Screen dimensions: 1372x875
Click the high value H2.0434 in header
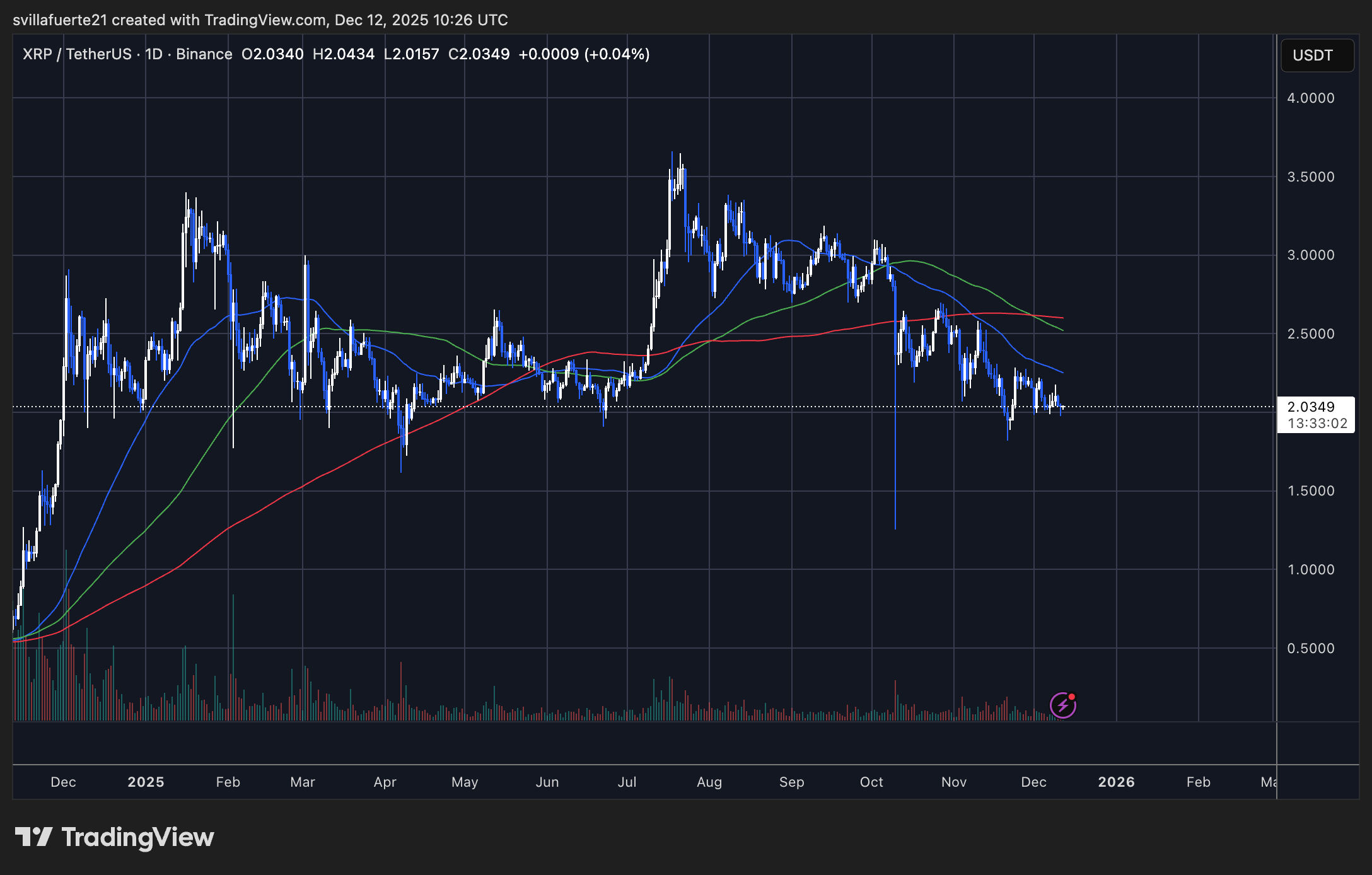tap(343, 54)
